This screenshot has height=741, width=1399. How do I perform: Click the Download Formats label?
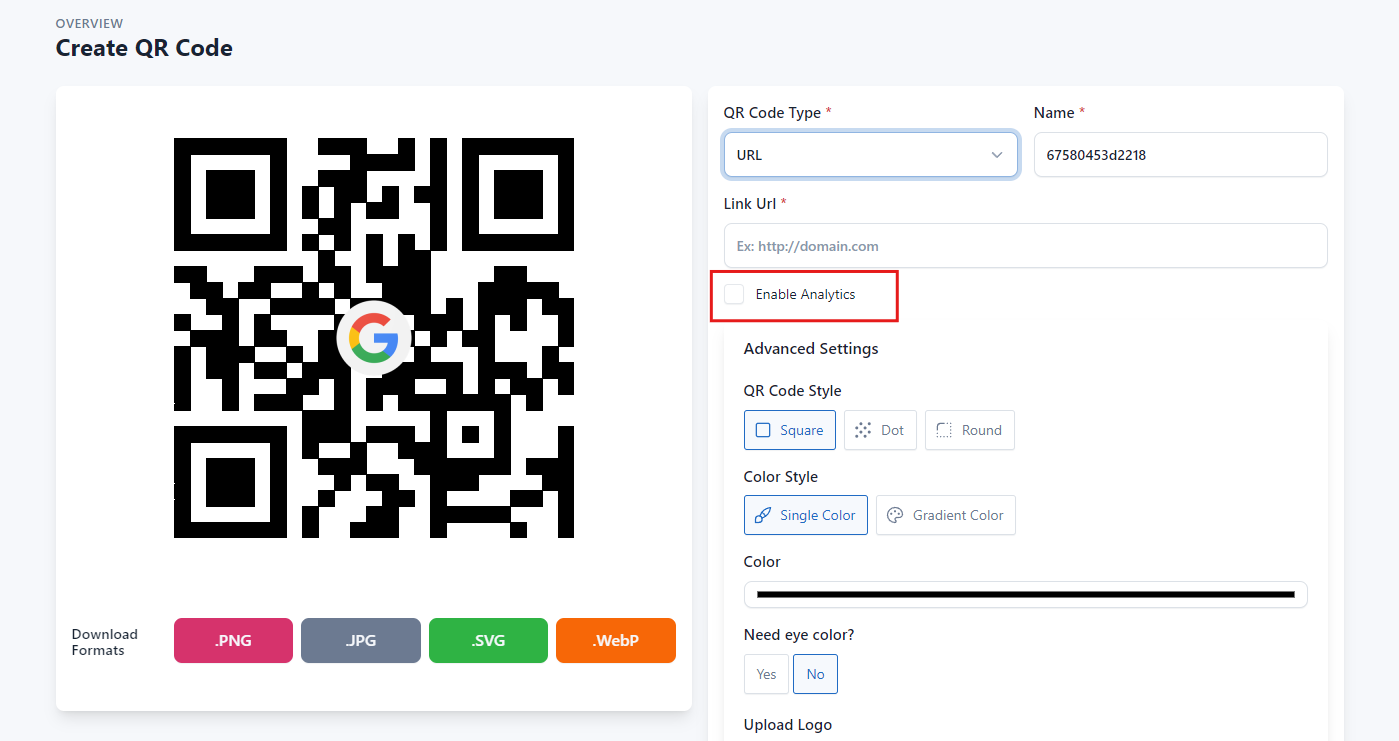(105, 642)
